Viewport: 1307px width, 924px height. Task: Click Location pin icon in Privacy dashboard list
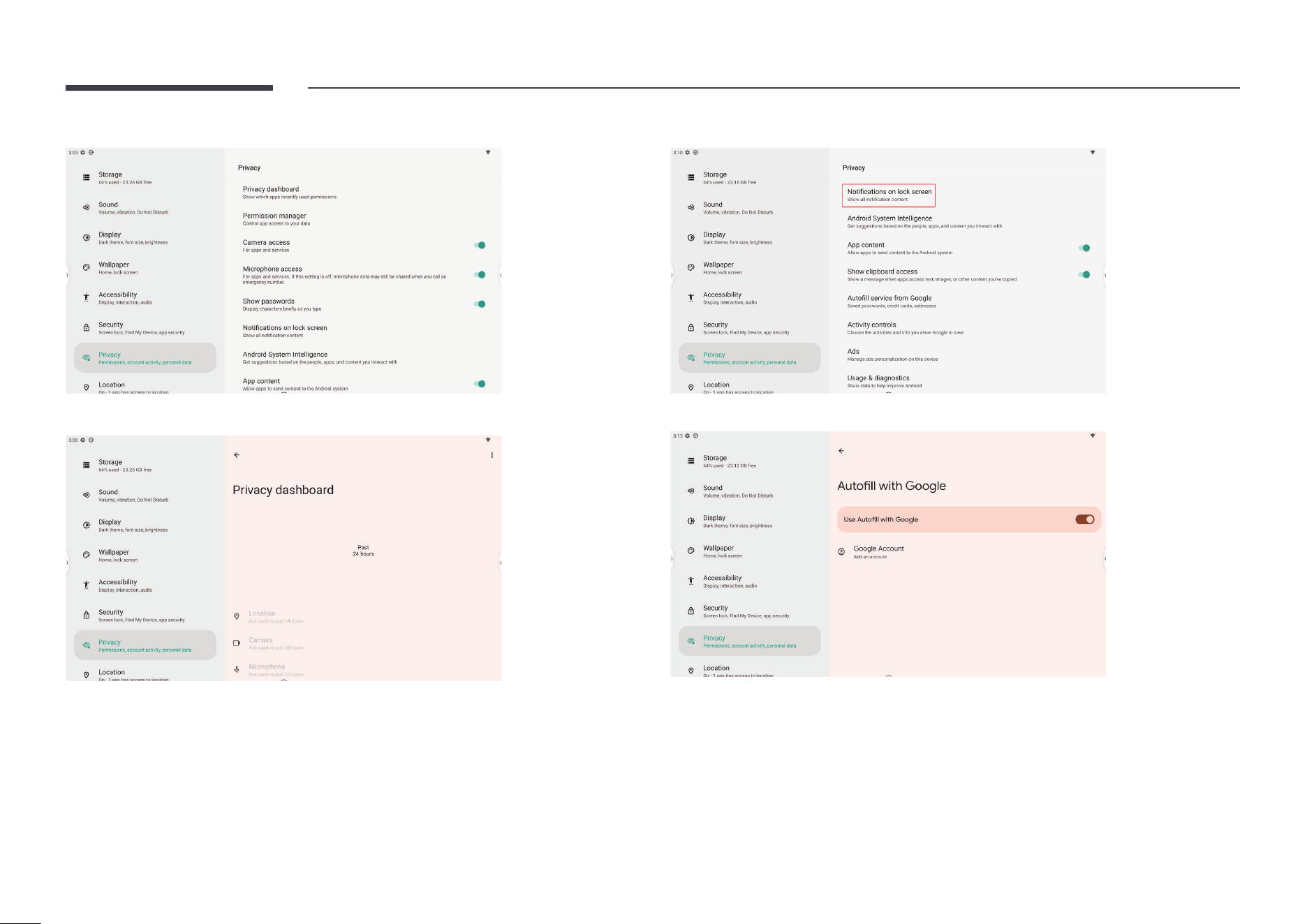237,616
